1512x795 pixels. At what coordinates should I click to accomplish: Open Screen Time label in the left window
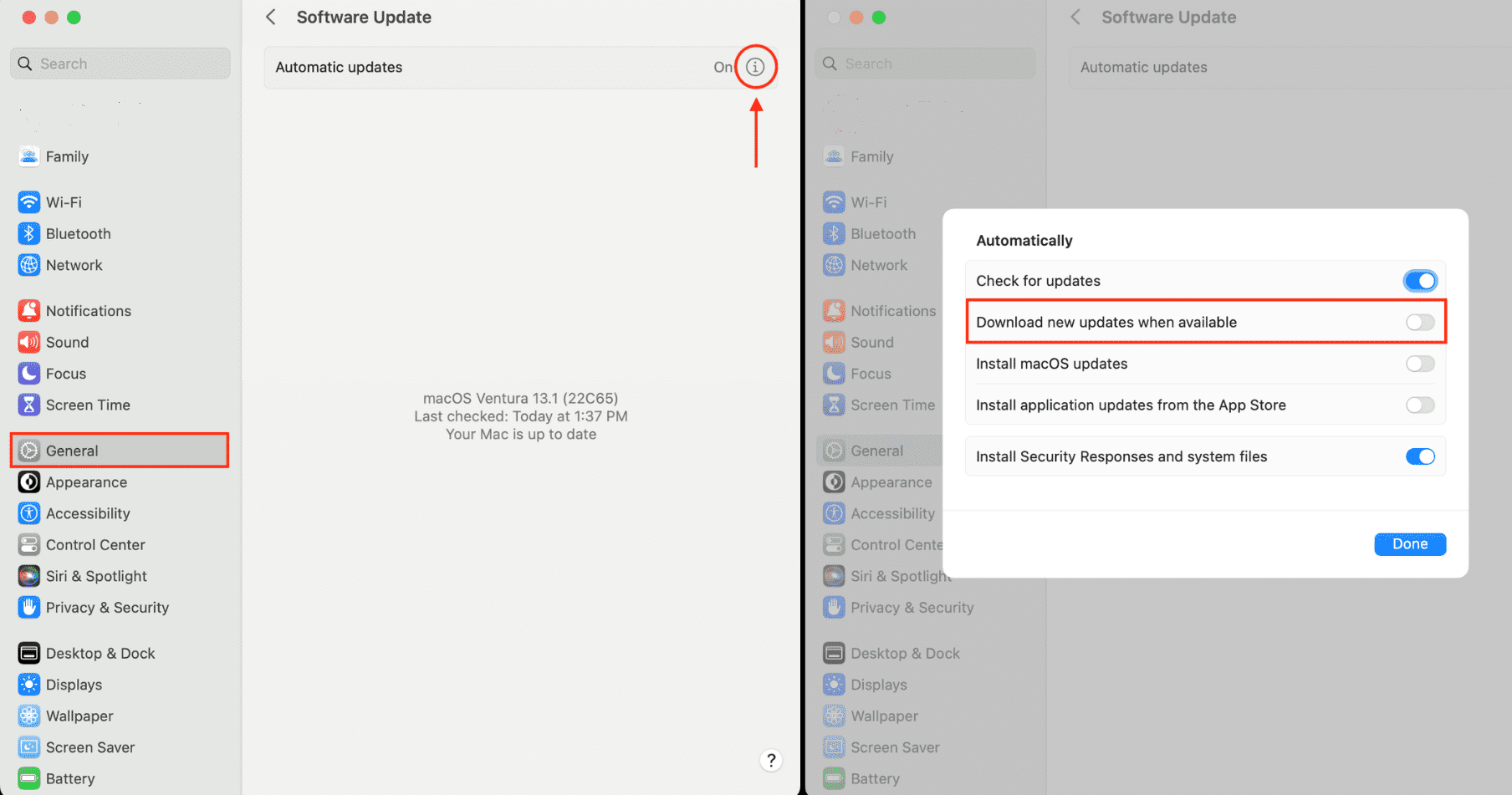(88, 405)
